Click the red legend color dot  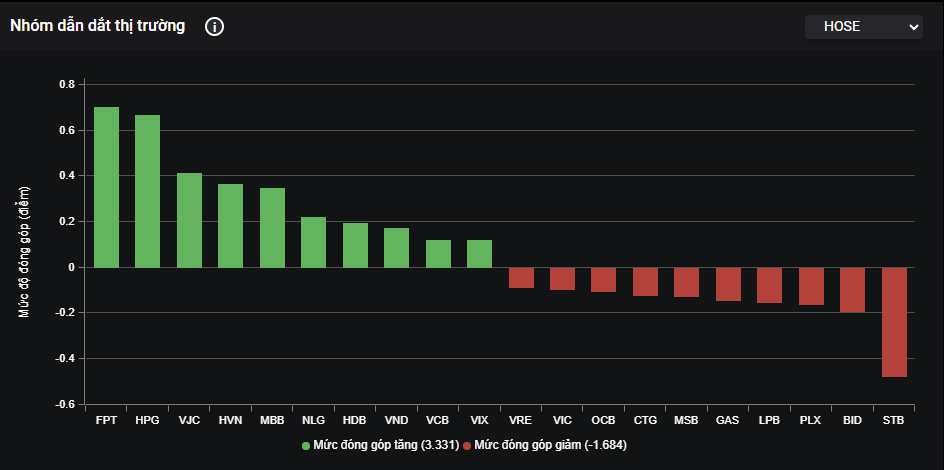click(x=468, y=444)
